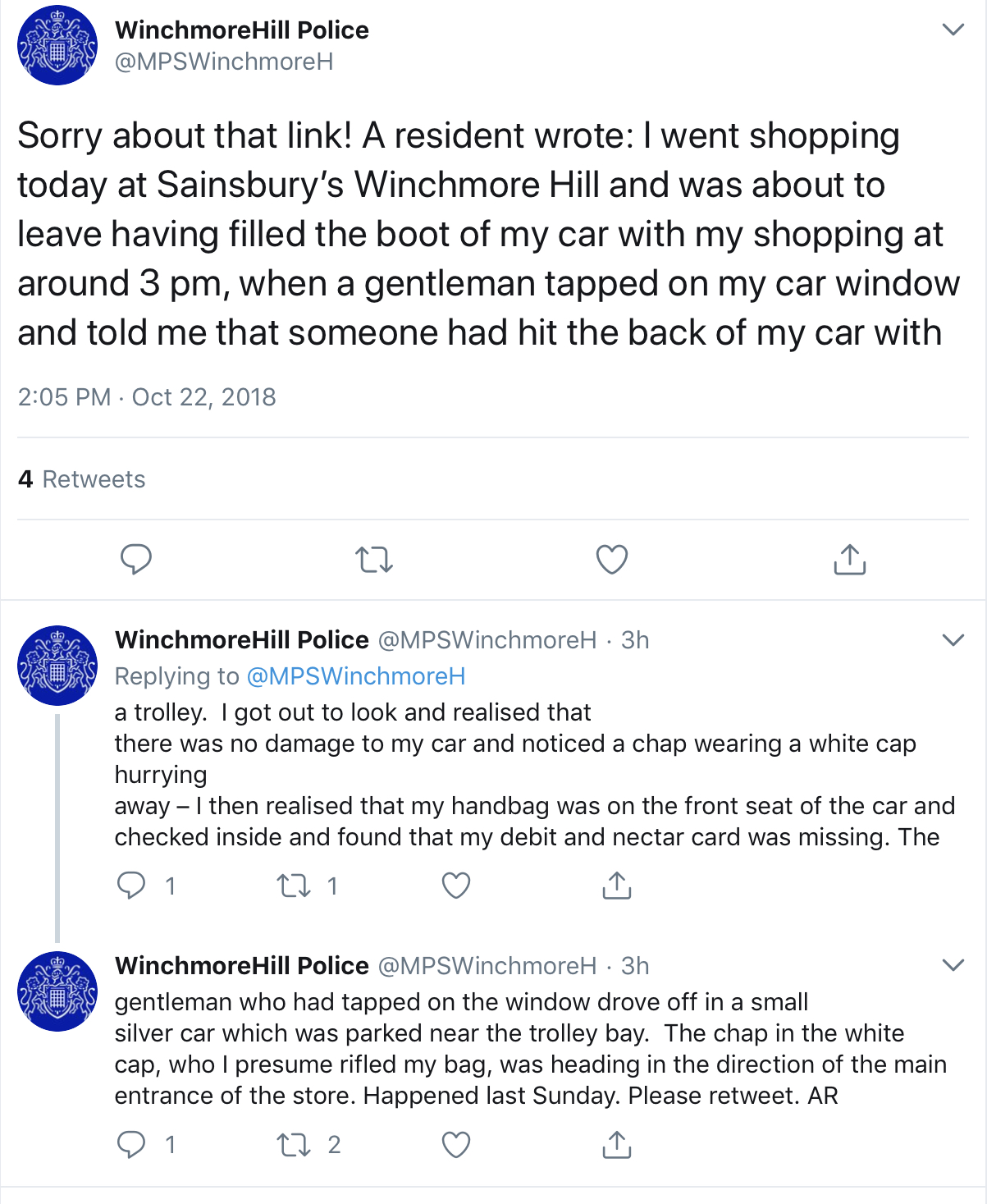Retweet the 'gentleman who had tapped' tweet
The width and height of the screenshot is (987, 1204).
pyautogui.click(x=294, y=1144)
